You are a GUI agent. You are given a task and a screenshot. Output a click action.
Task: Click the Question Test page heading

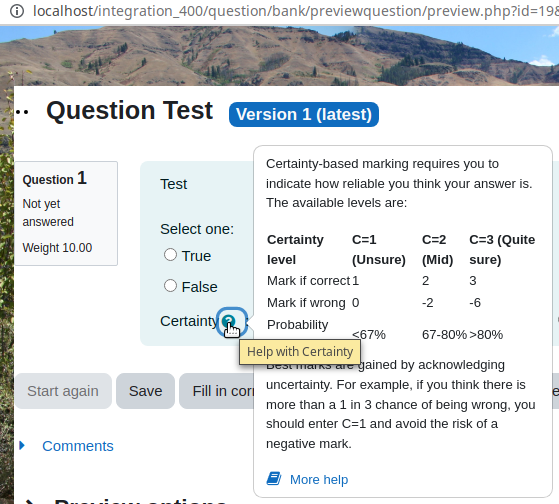pyautogui.click(x=130, y=110)
